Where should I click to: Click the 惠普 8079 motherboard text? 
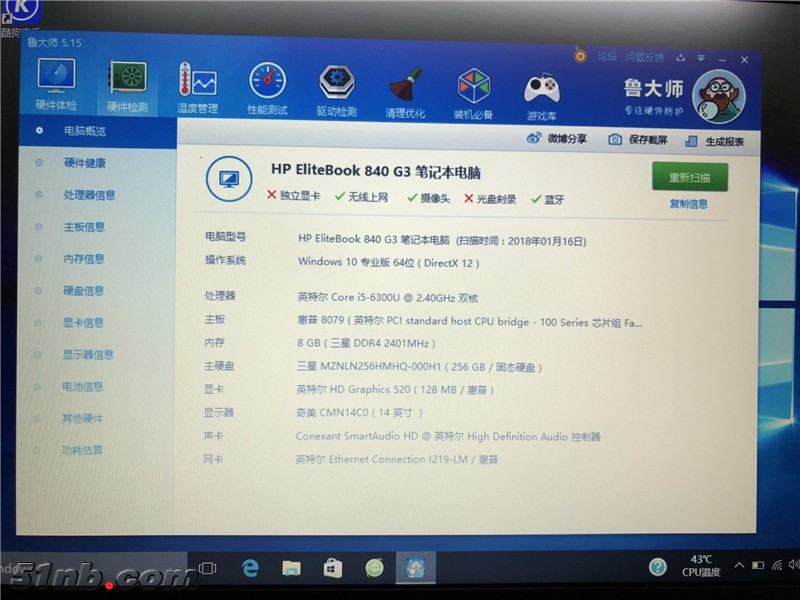click(x=469, y=321)
